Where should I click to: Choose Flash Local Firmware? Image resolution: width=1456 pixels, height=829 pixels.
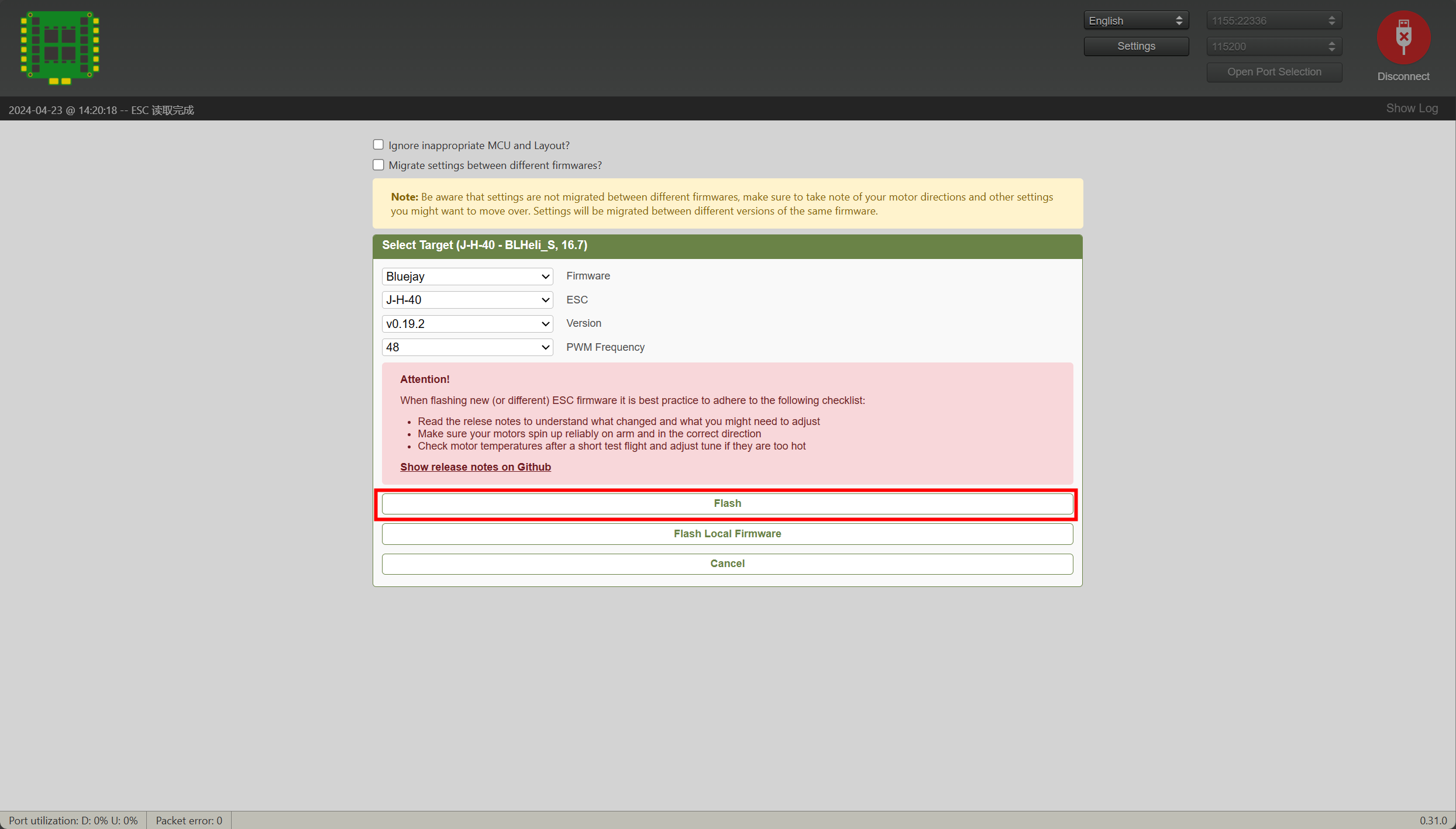pyautogui.click(x=727, y=534)
